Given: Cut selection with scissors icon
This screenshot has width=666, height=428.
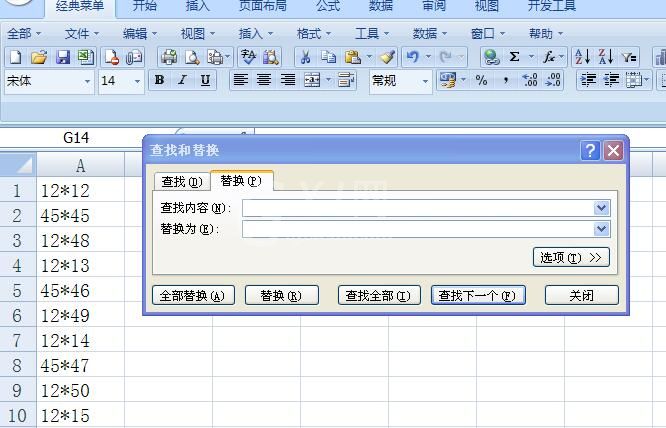Looking at the screenshot, I should pos(305,57).
